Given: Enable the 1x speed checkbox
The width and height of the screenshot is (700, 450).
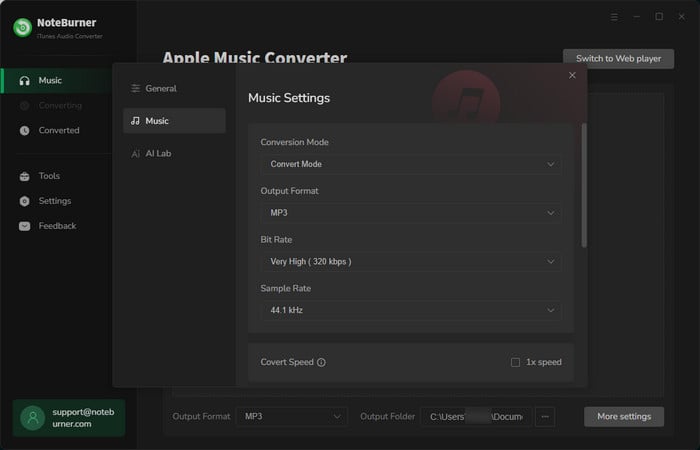Looking at the screenshot, I should [x=515, y=362].
